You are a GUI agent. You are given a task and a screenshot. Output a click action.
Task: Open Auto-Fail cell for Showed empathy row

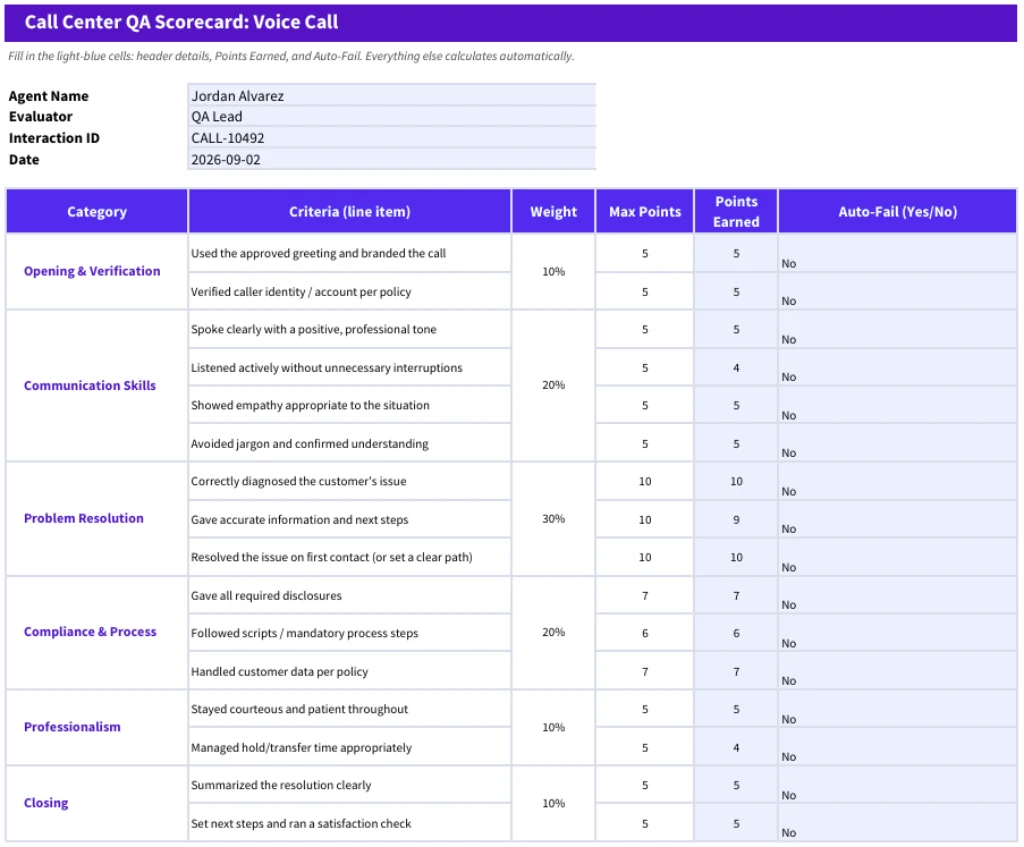pos(897,405)
